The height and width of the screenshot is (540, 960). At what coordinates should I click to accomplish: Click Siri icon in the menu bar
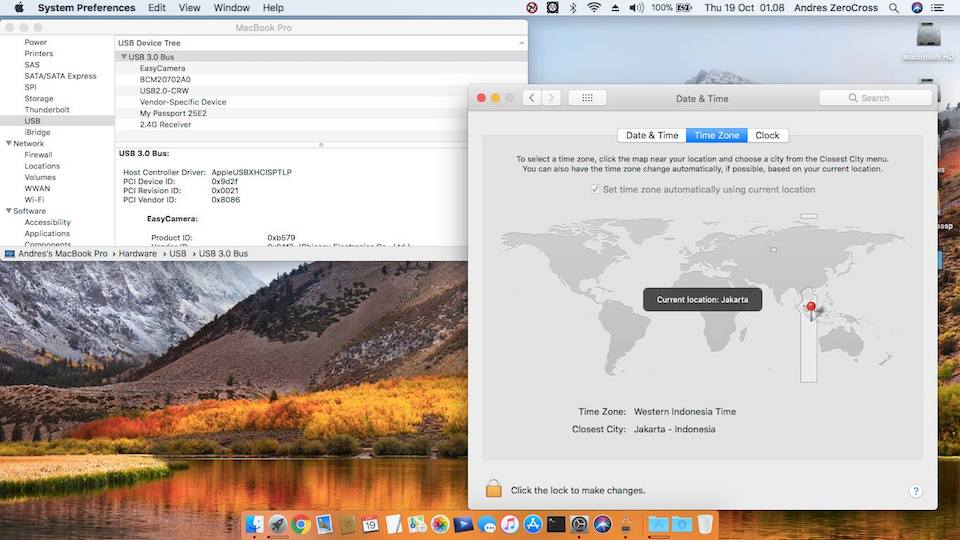(x=917, y=8)
